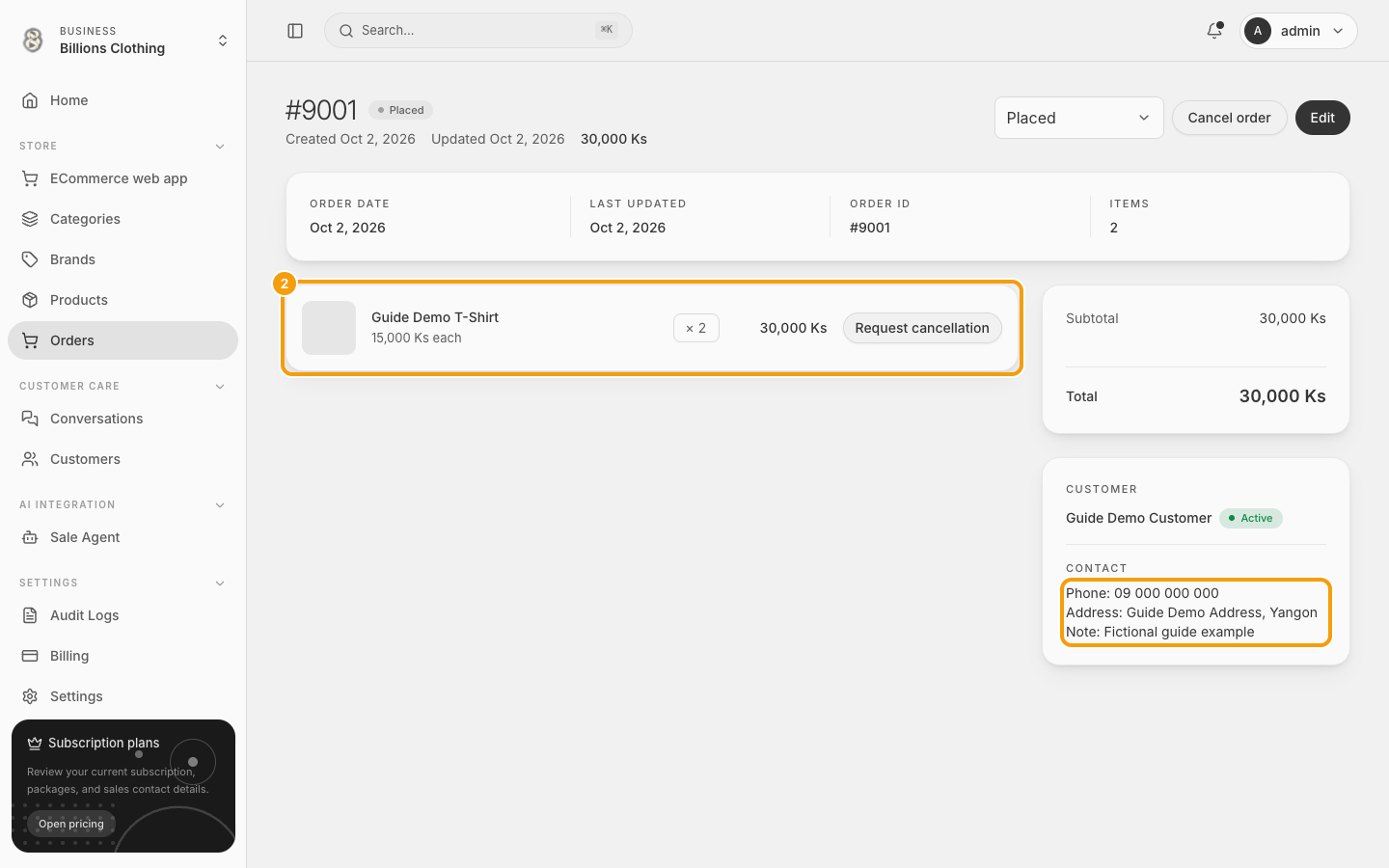Viewport: 1389px width, 868px height.
Task: Click the Brands tag icon
Action: [30, 259]
